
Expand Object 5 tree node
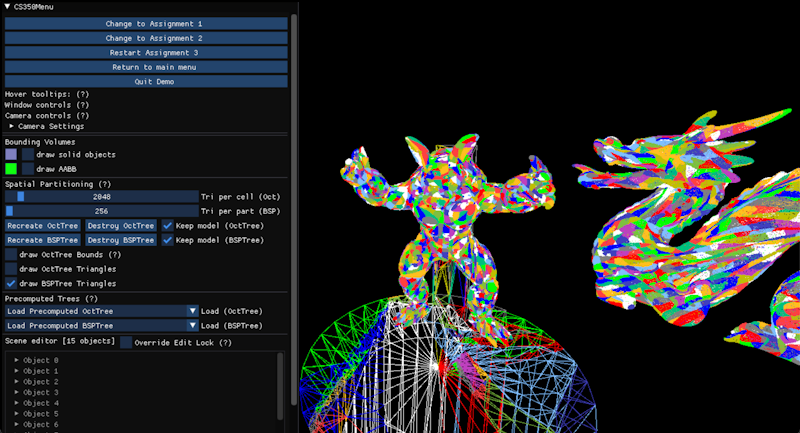(x=16, y=414)
